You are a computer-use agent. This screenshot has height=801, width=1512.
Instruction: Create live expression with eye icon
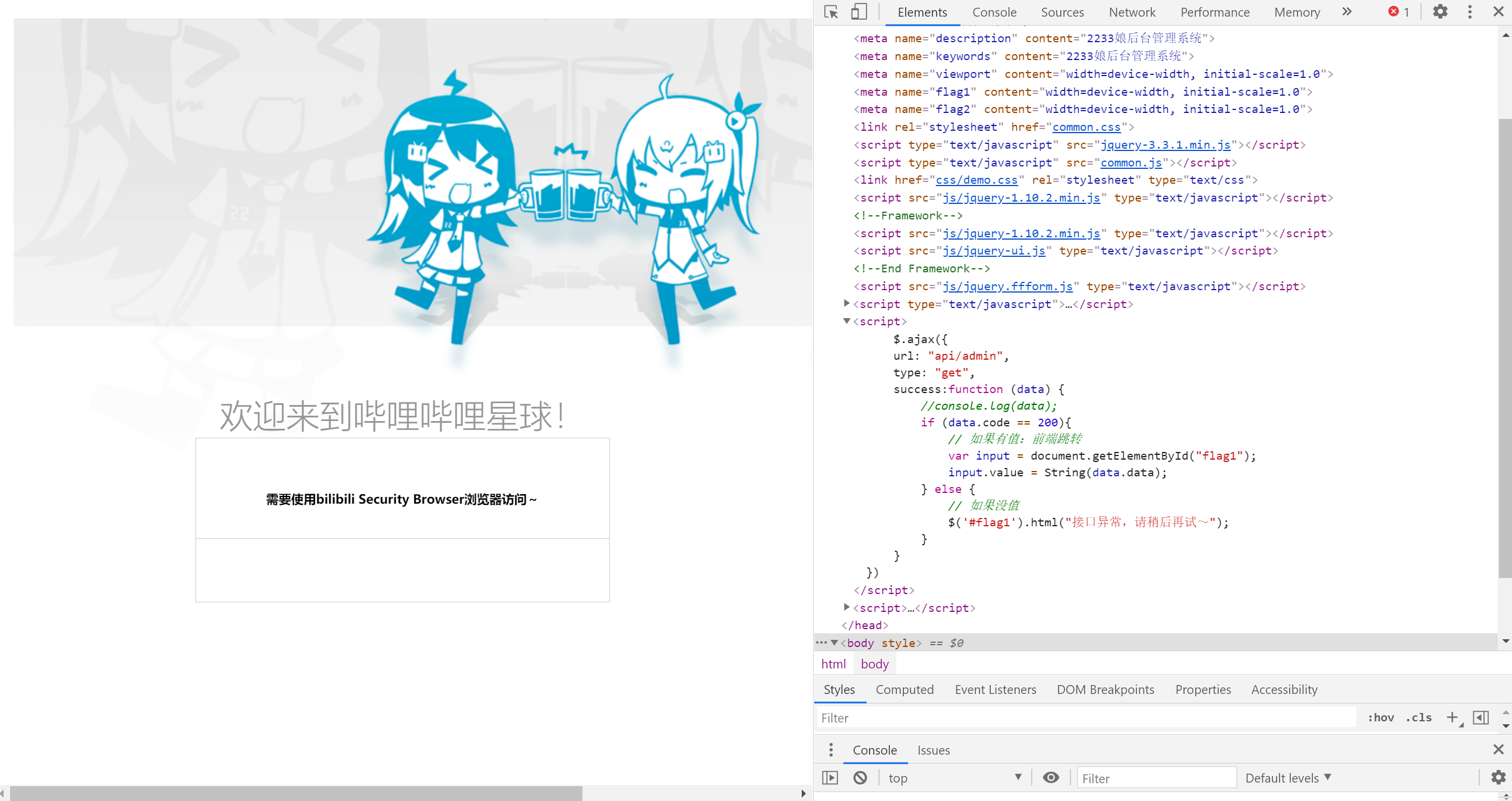pos(1051,778)
